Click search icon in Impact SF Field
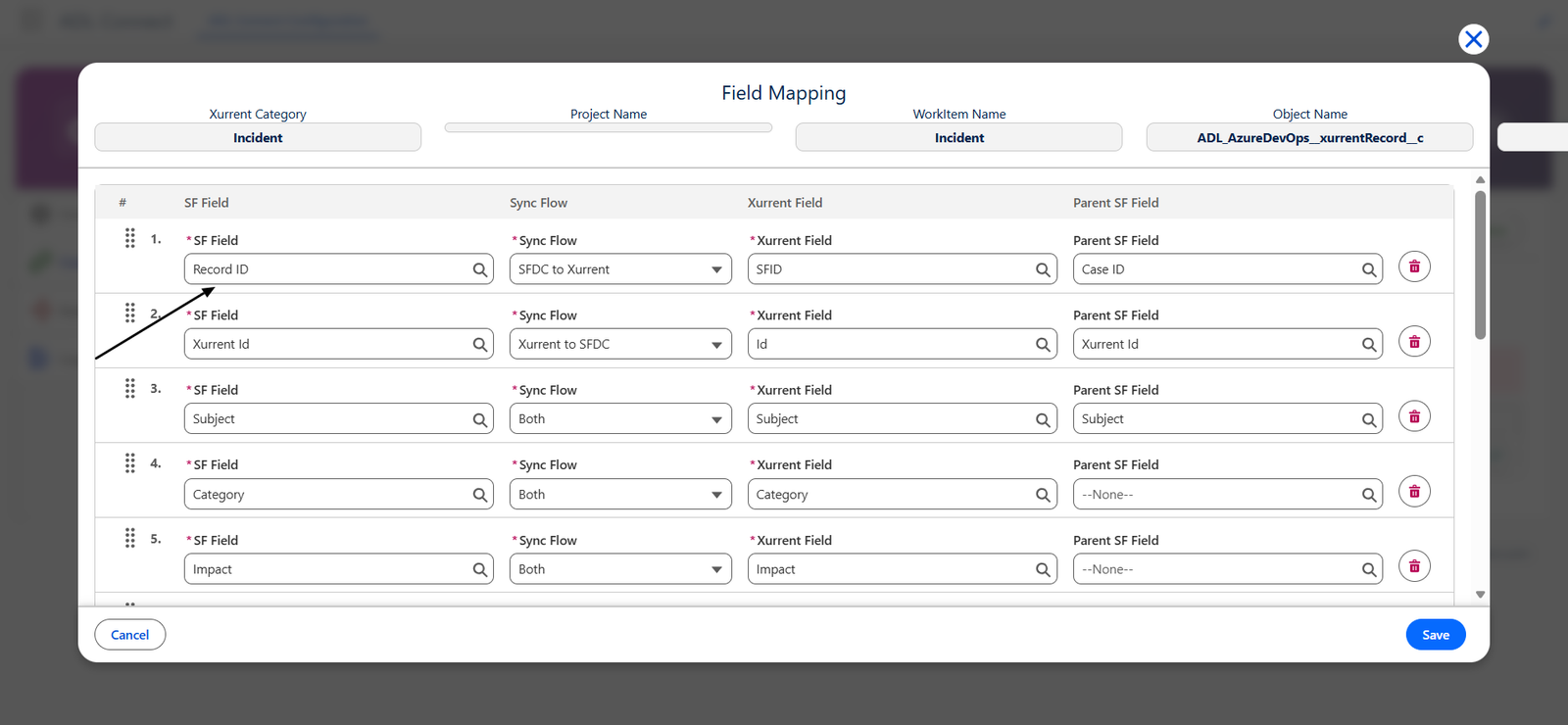Screen dimensions: 1568x725 click(x=480, y=569)
